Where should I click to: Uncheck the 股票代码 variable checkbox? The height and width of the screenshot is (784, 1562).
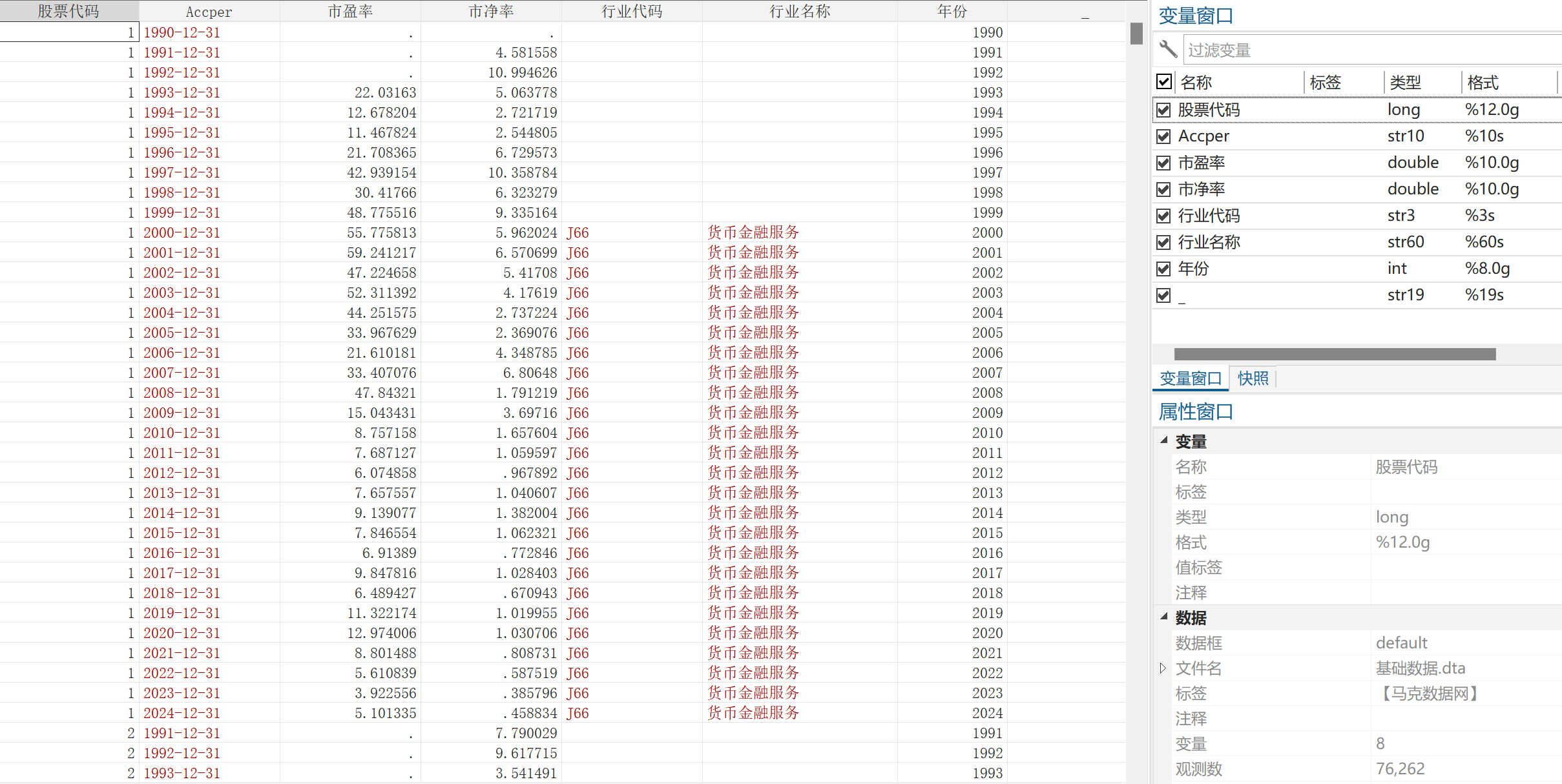tap(1163, 110)
